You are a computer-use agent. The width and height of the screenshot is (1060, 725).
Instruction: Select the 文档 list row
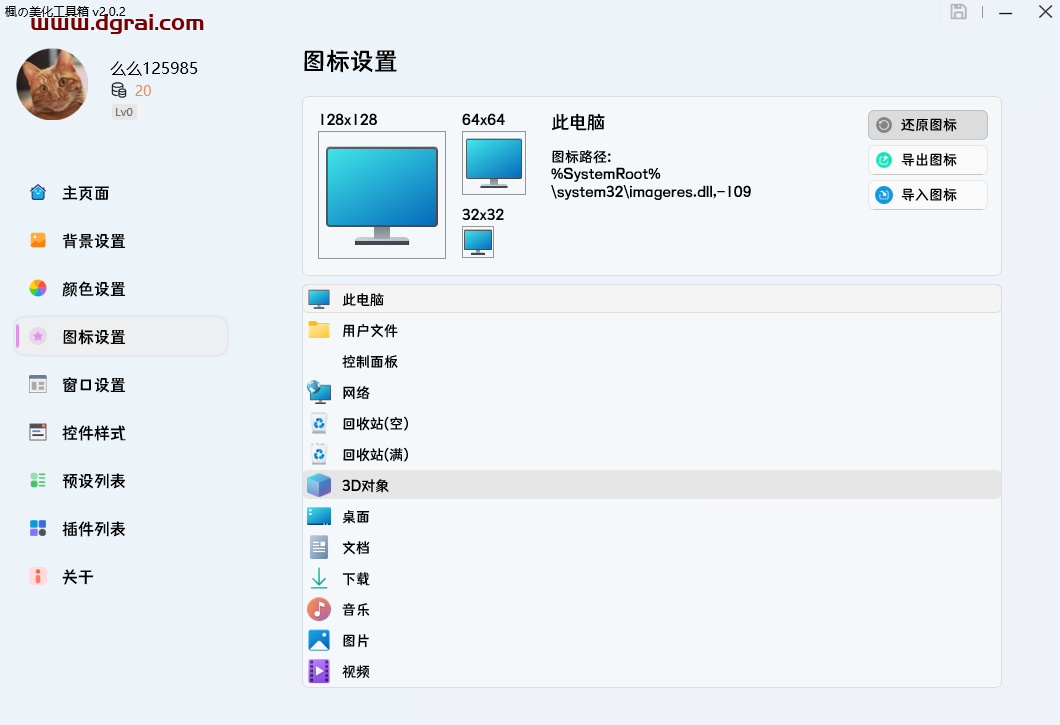pos(652,548)
